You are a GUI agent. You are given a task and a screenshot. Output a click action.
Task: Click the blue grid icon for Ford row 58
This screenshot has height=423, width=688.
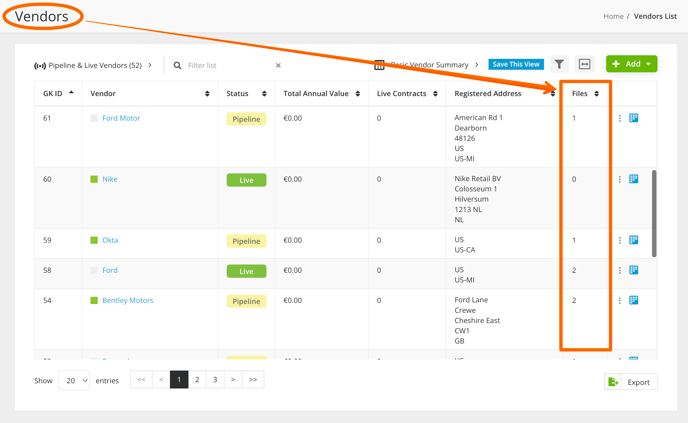click(634, 270)
